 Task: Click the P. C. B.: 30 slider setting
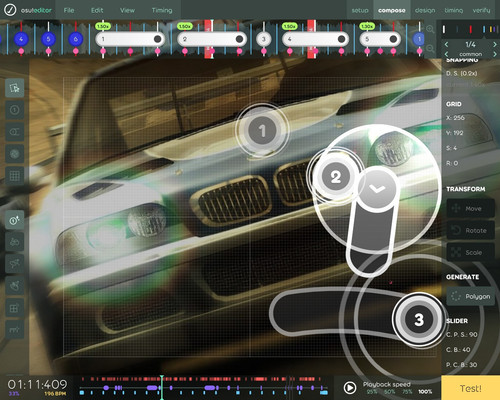[x=462, y=365]
